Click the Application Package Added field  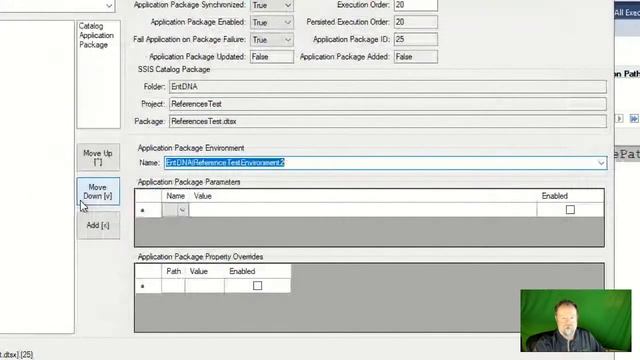coord(416,57)
